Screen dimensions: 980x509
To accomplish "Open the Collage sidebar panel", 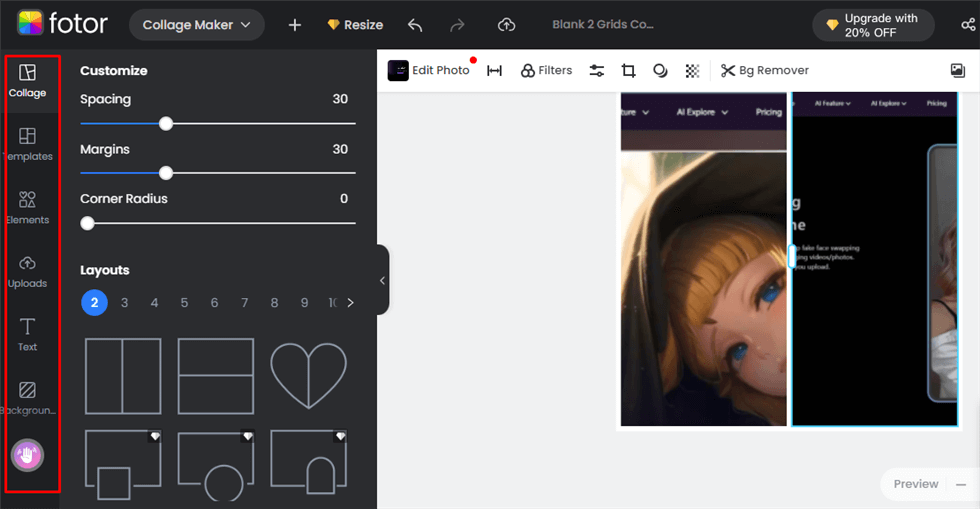I will coord(28,81).
